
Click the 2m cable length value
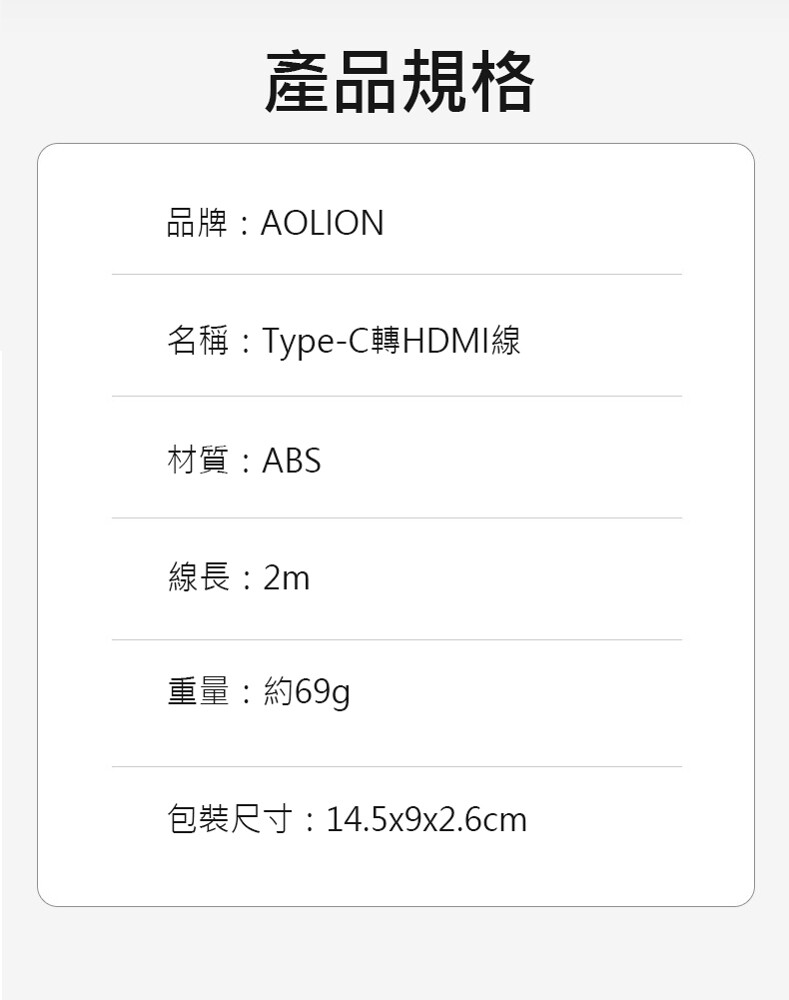[x=286, y=578]
